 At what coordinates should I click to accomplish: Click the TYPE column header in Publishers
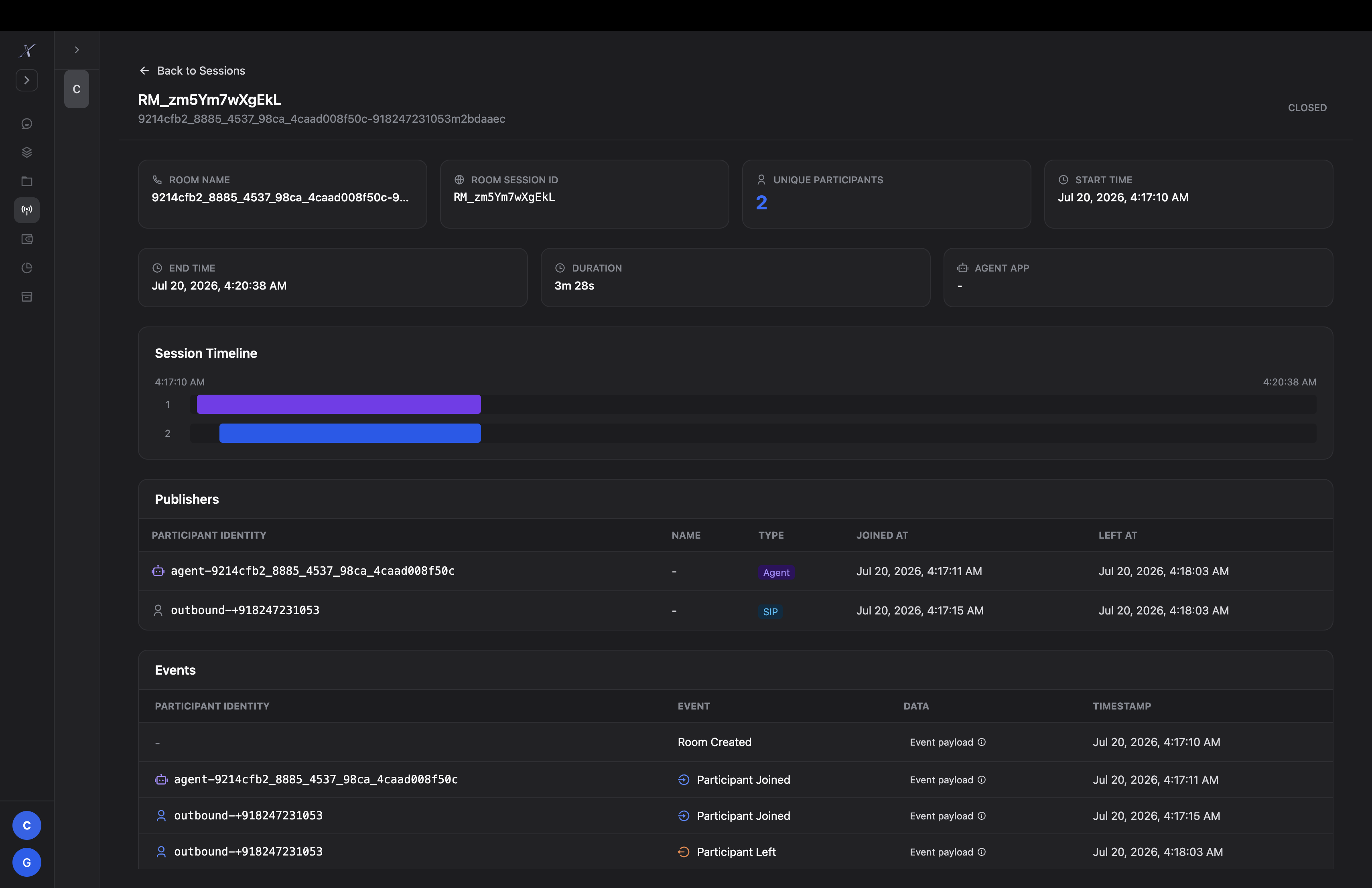click(x=771, y=535)
